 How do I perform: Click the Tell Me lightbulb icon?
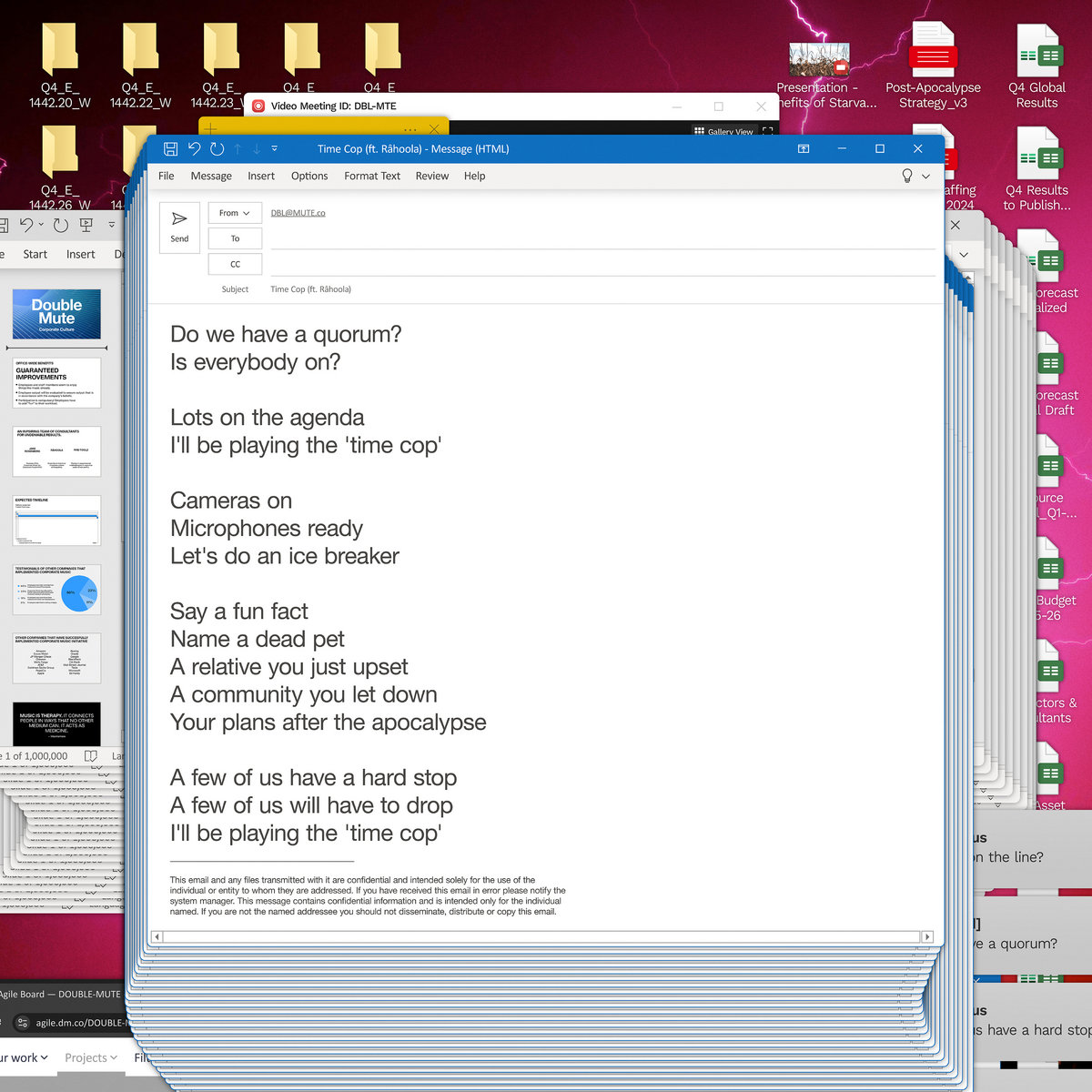[906, 176]
